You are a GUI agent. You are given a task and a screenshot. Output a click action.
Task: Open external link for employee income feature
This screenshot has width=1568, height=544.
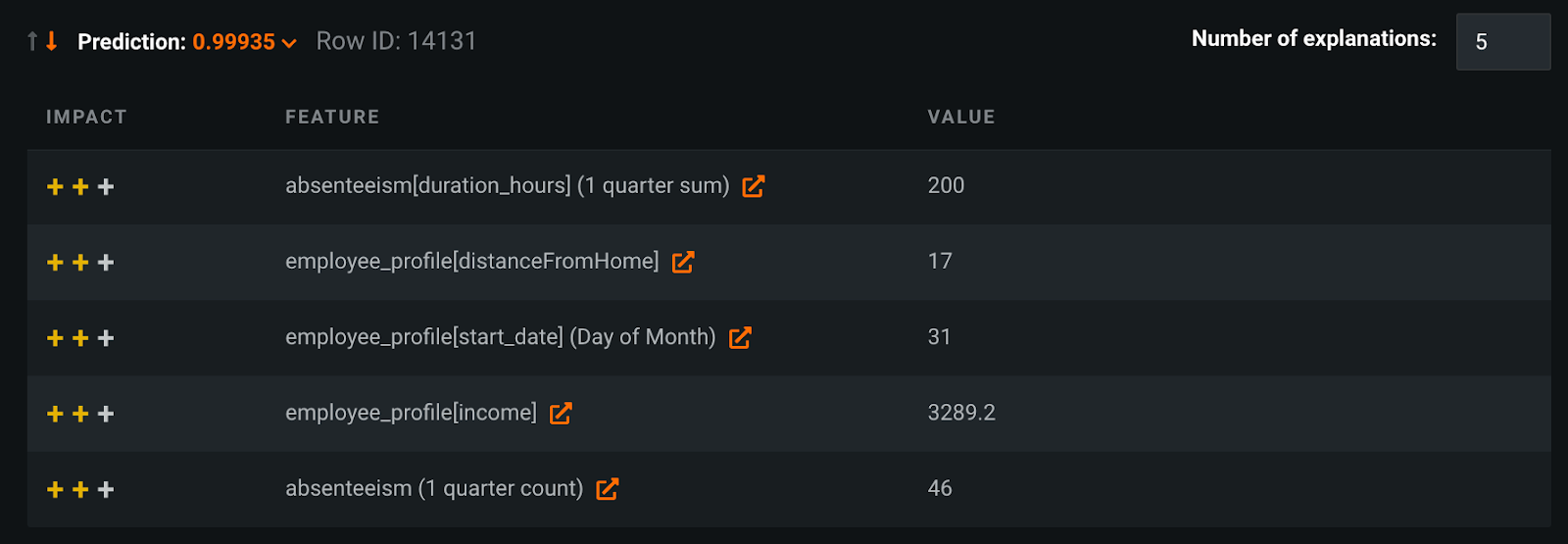[x=561, y=414]
